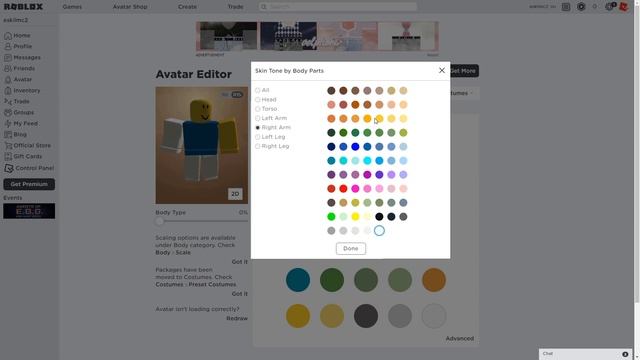Select the Left Leg radio button

pos(258,137)
